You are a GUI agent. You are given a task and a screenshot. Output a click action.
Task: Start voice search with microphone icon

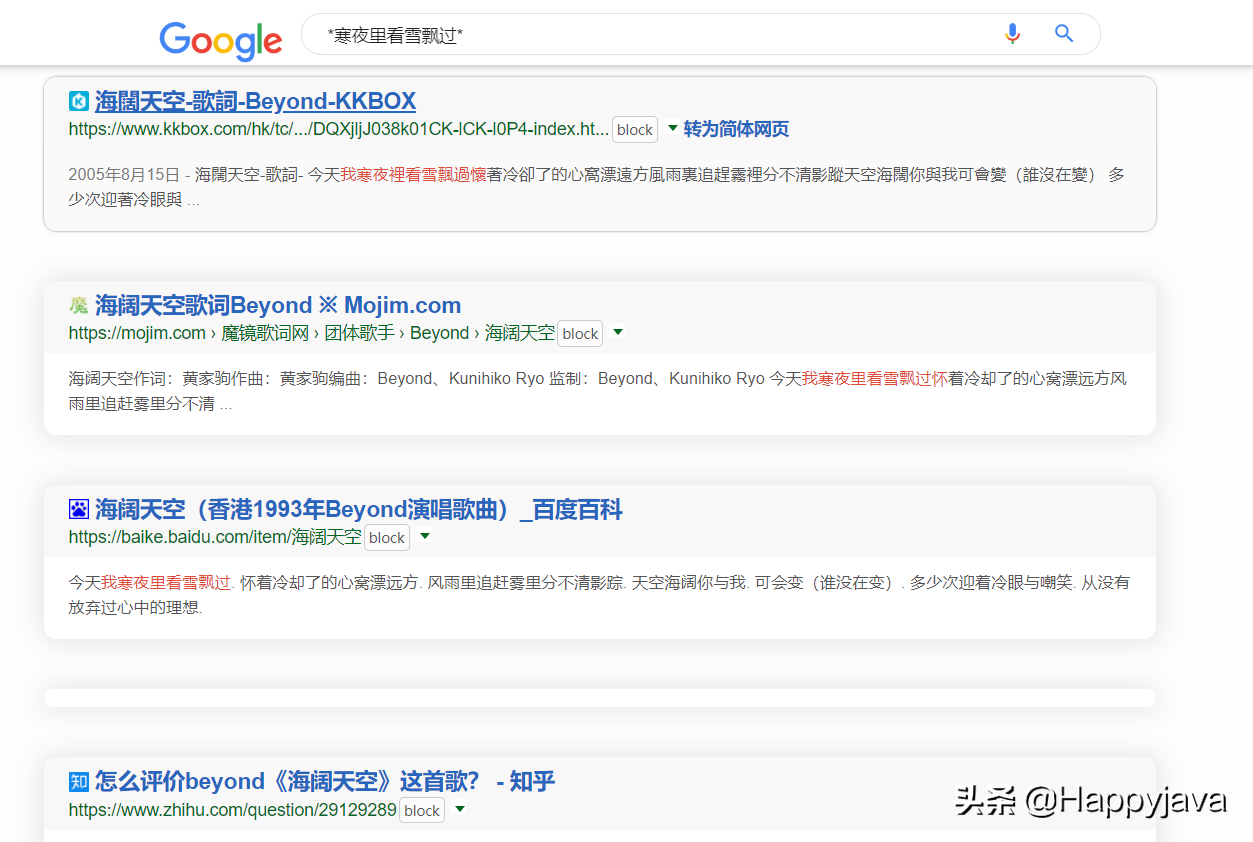(x=1012, y=34)
